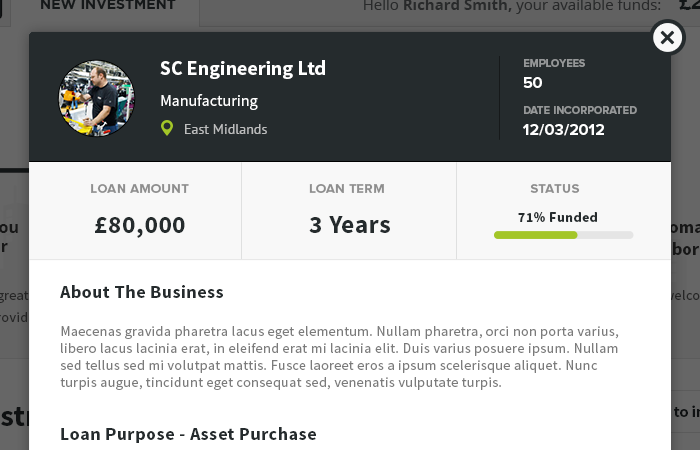The height and width of the screenshot is (450, 700).
Task: Click the round company profile photo
Action: pyautogui.click(x=96, y=98)
